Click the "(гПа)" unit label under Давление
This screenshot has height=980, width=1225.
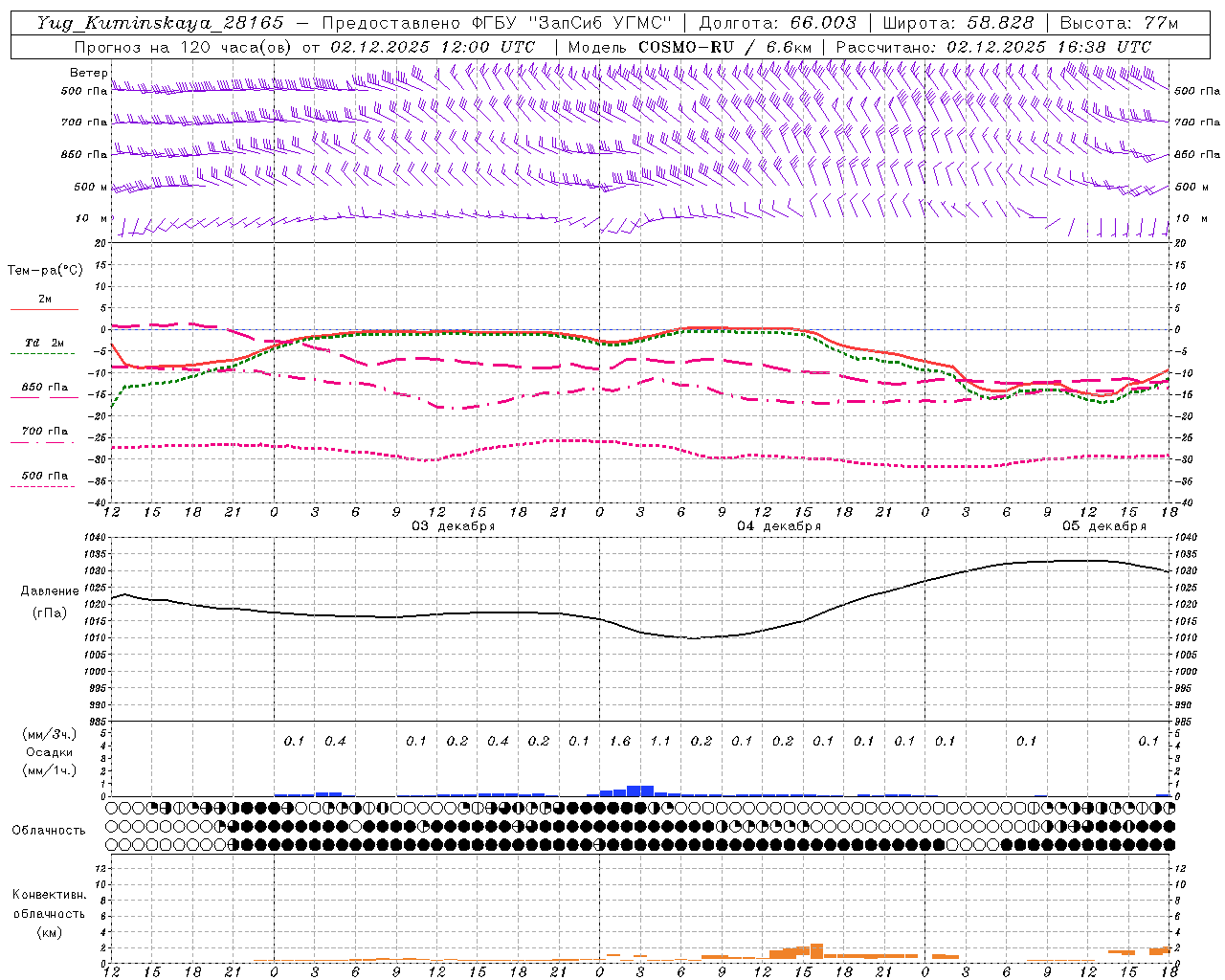pos(50,612)
